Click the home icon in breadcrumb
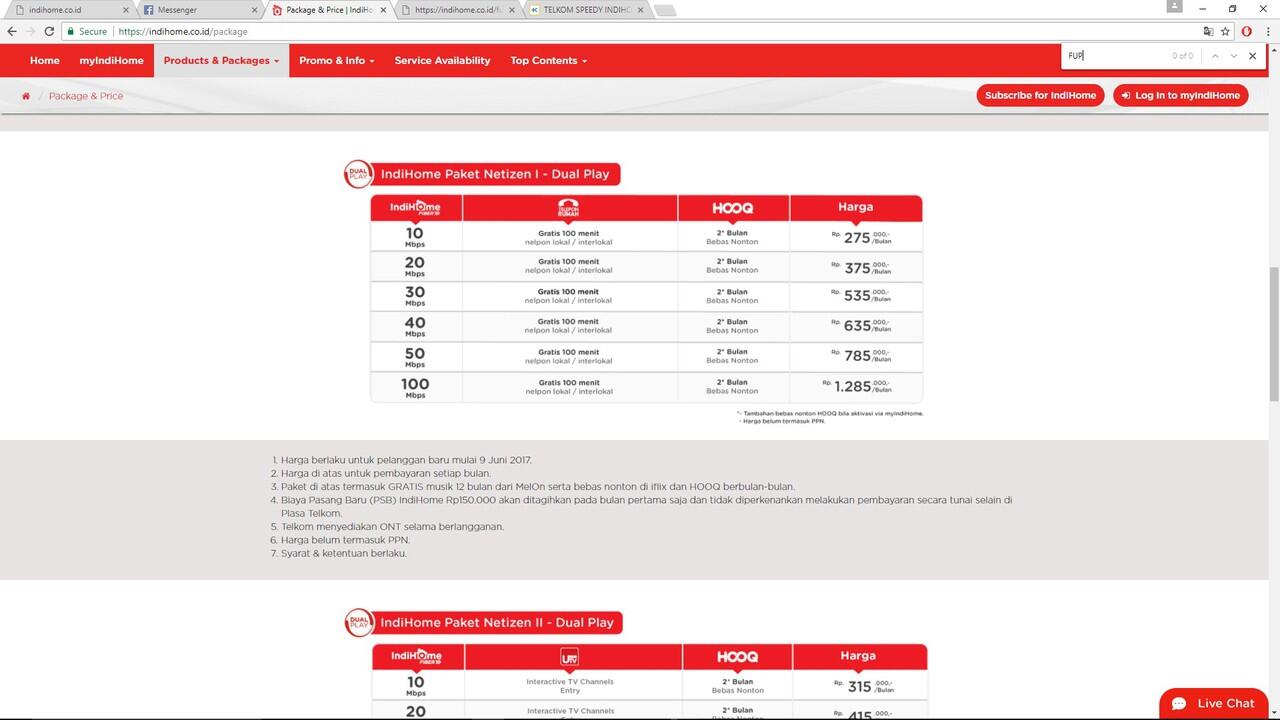 coord(26,96)
